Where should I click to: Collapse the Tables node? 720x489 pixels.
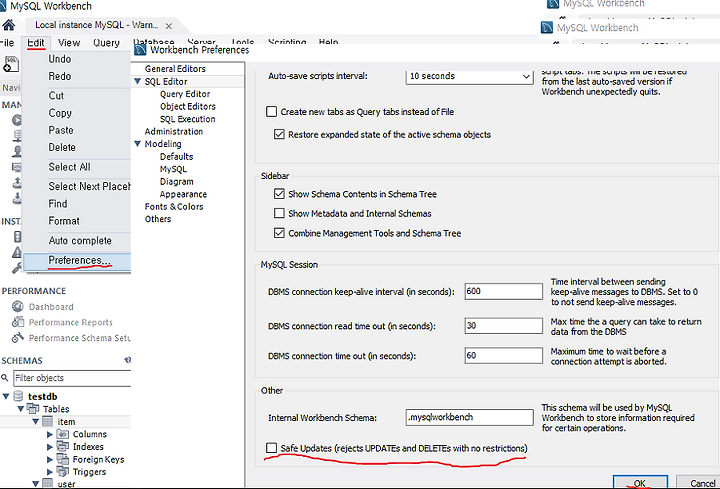coord(21,409)
